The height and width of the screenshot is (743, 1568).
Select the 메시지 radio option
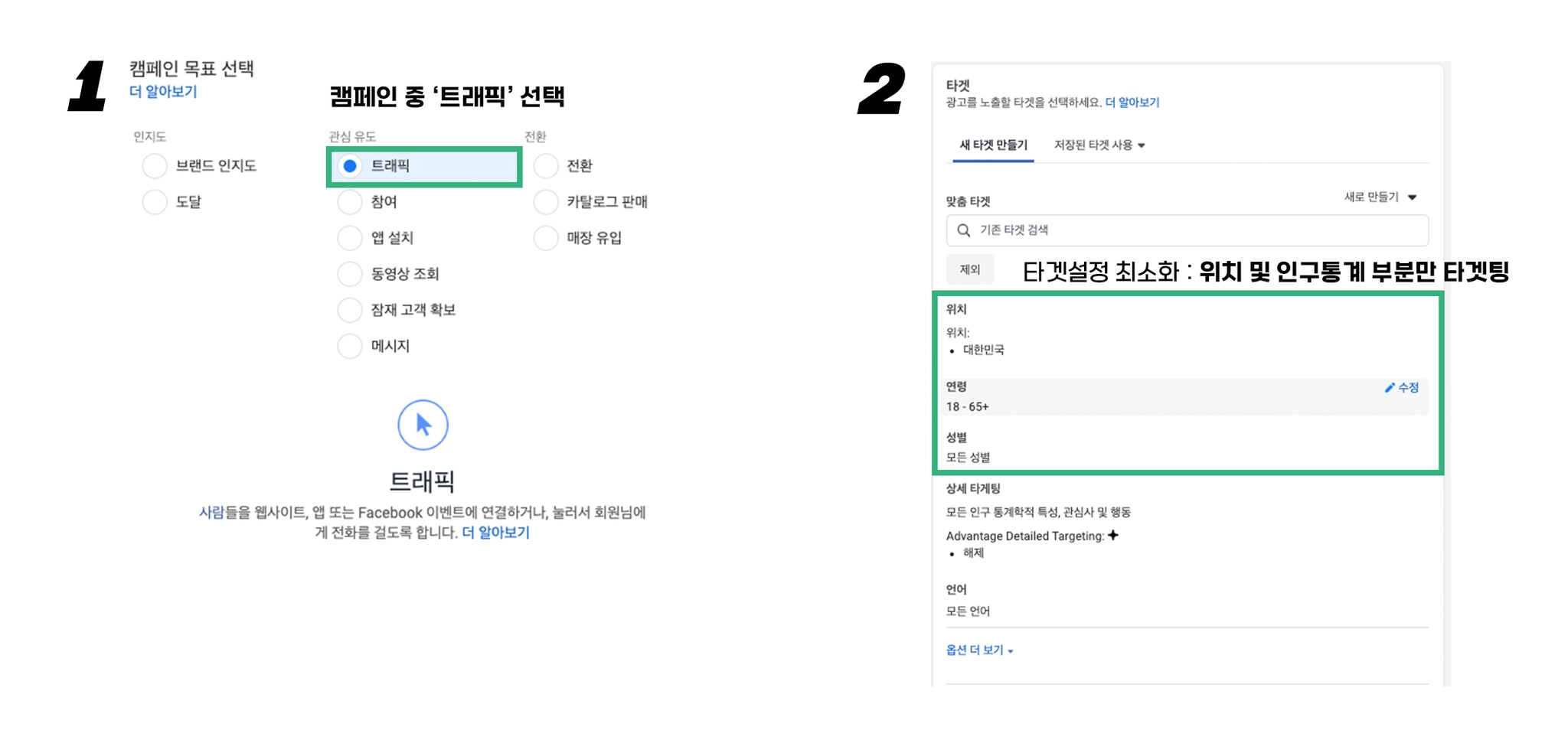(x=350, y=346)
